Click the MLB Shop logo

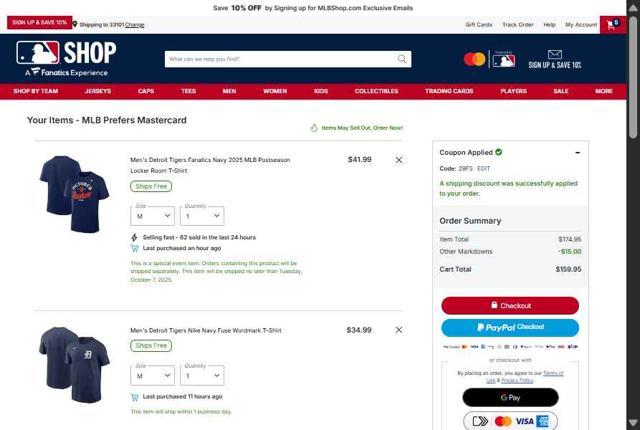pos(66,58)
